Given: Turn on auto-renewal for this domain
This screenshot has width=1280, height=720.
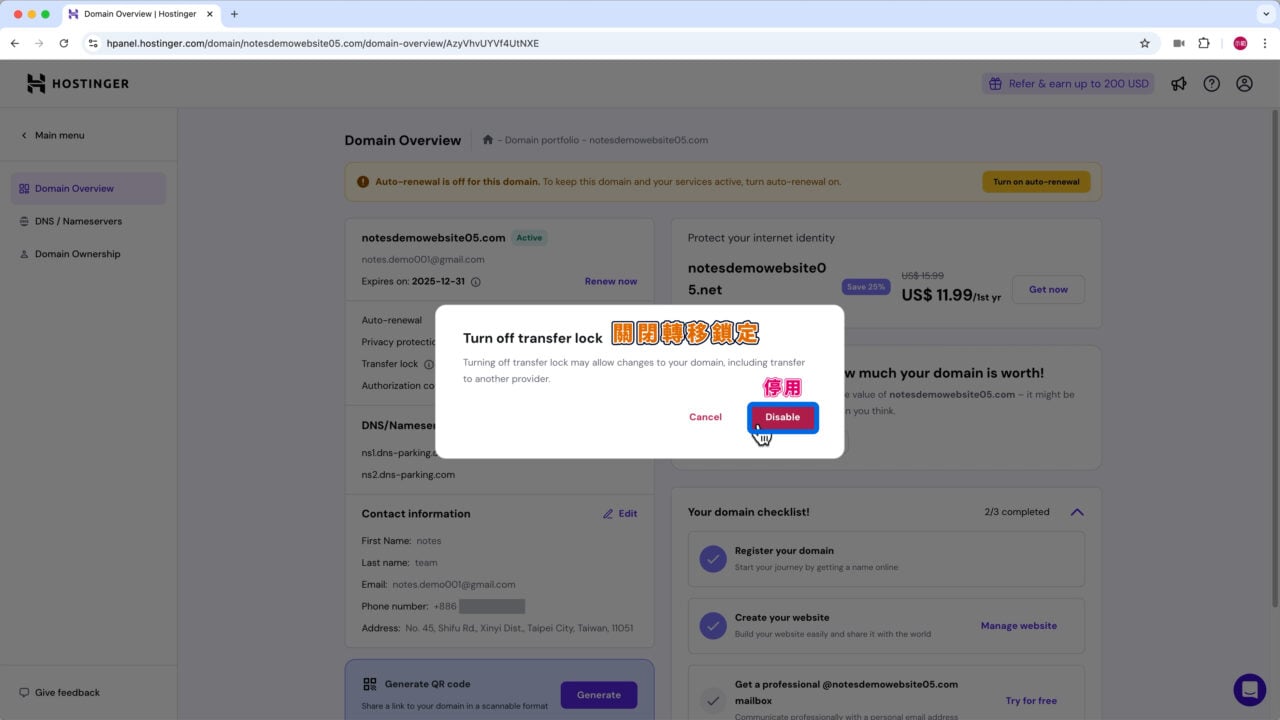Looking at the screenshot, I should (x=1036, y=181).
